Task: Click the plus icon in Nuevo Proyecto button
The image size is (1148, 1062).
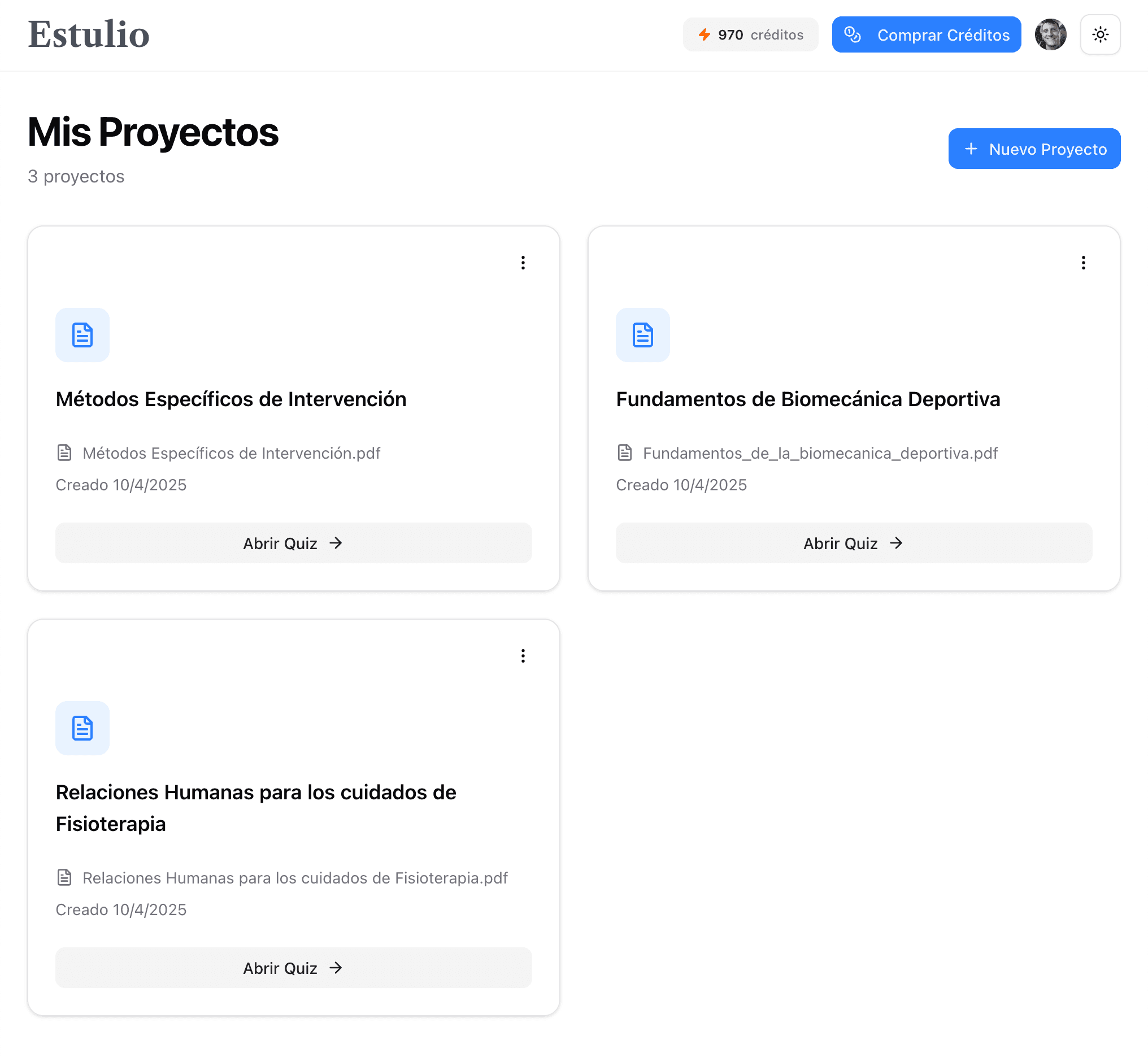Action: 971,149
